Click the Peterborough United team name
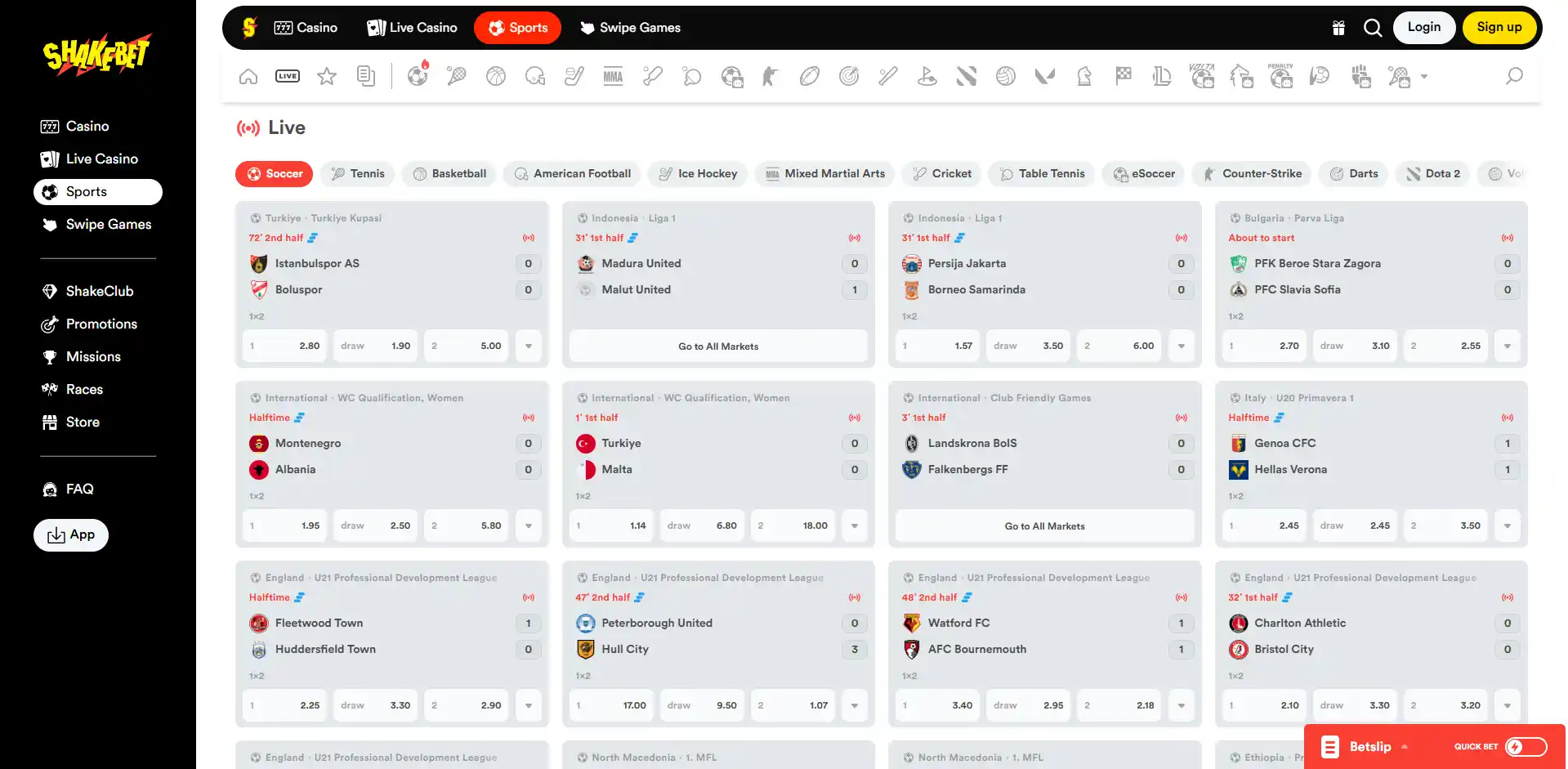 pyautogui.click(x=657, y=623)
